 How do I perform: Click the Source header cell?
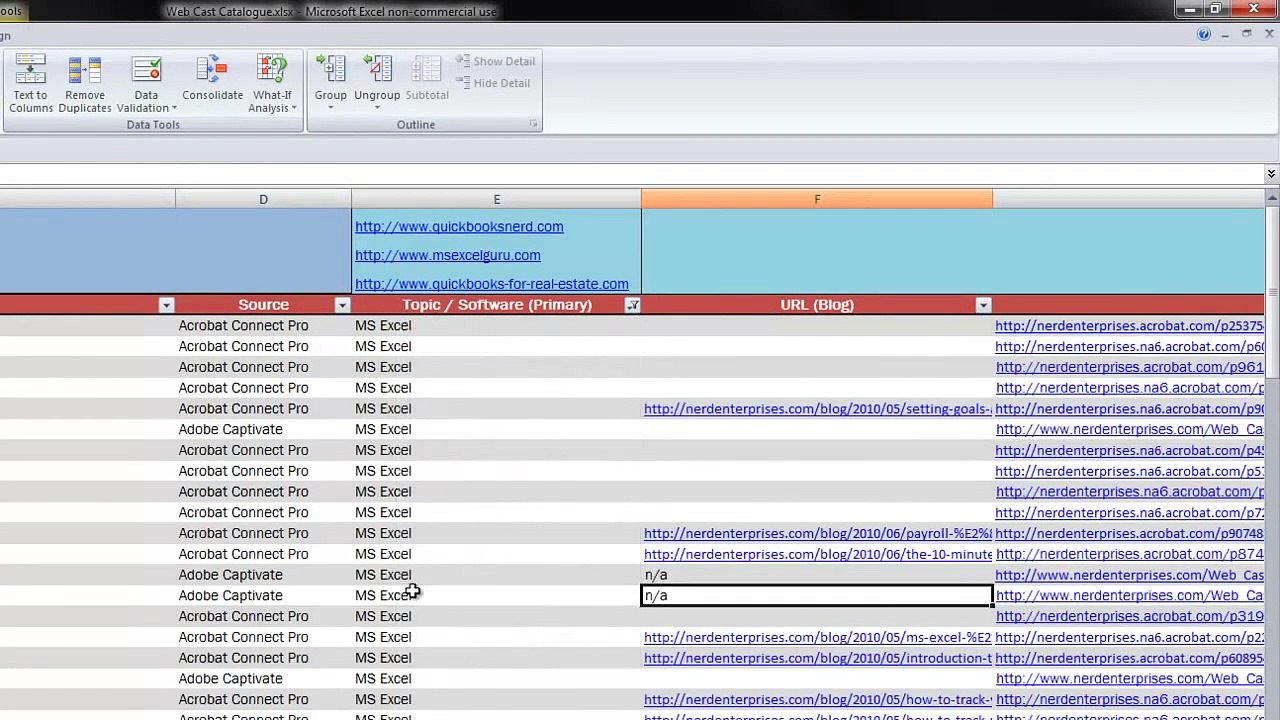click(x=264, y=305)
